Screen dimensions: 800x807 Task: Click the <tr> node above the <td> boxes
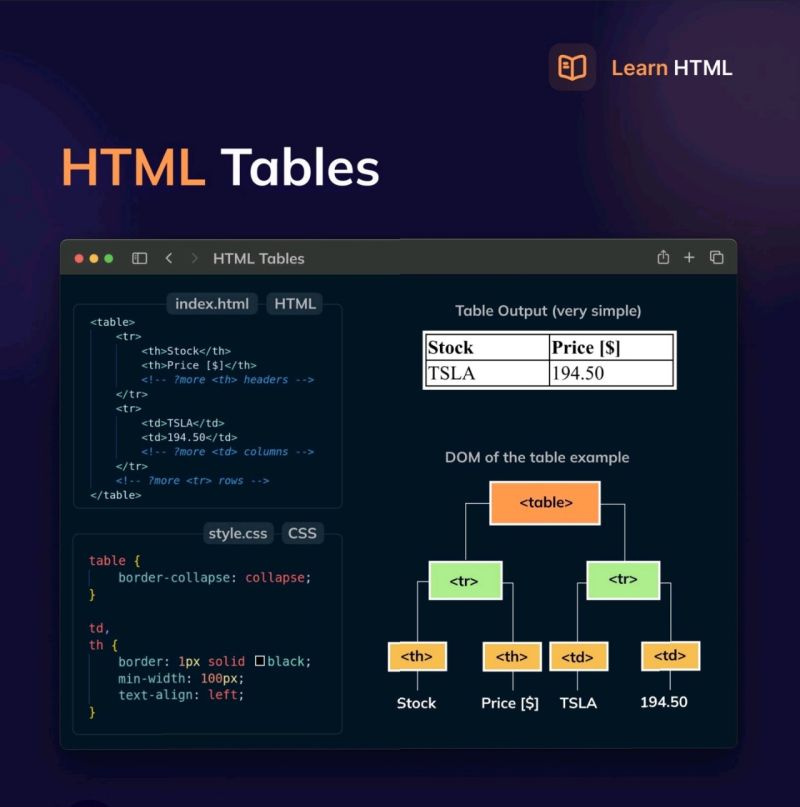point(623,580)
